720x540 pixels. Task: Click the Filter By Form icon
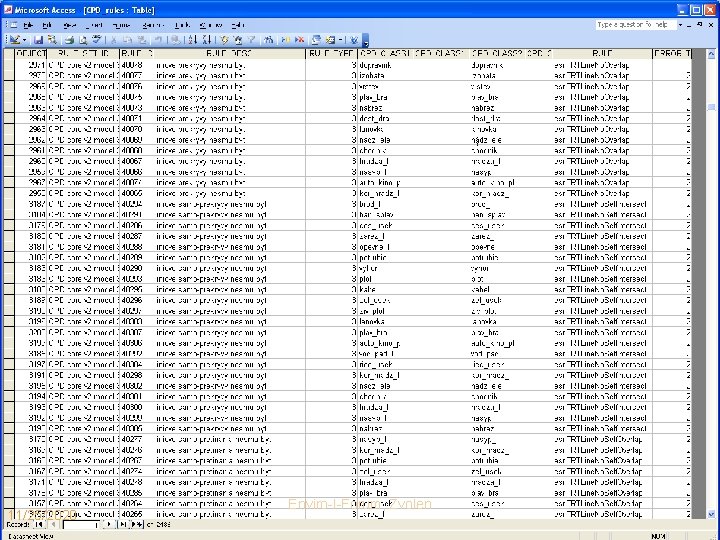coord(238,40)
